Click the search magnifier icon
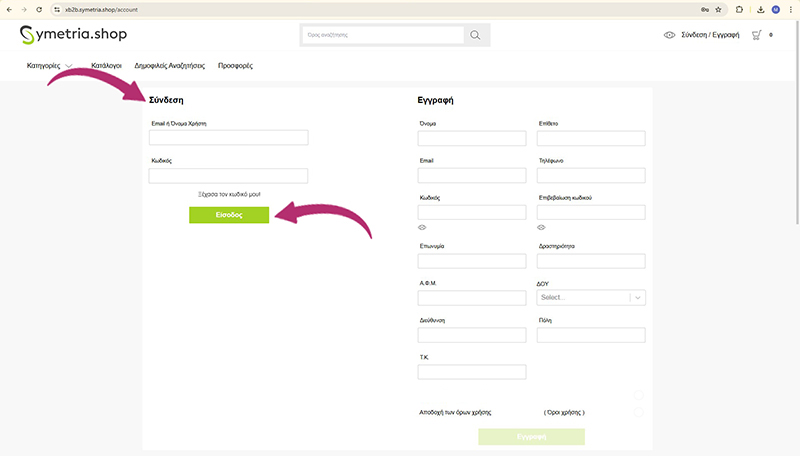 (476, 36)
